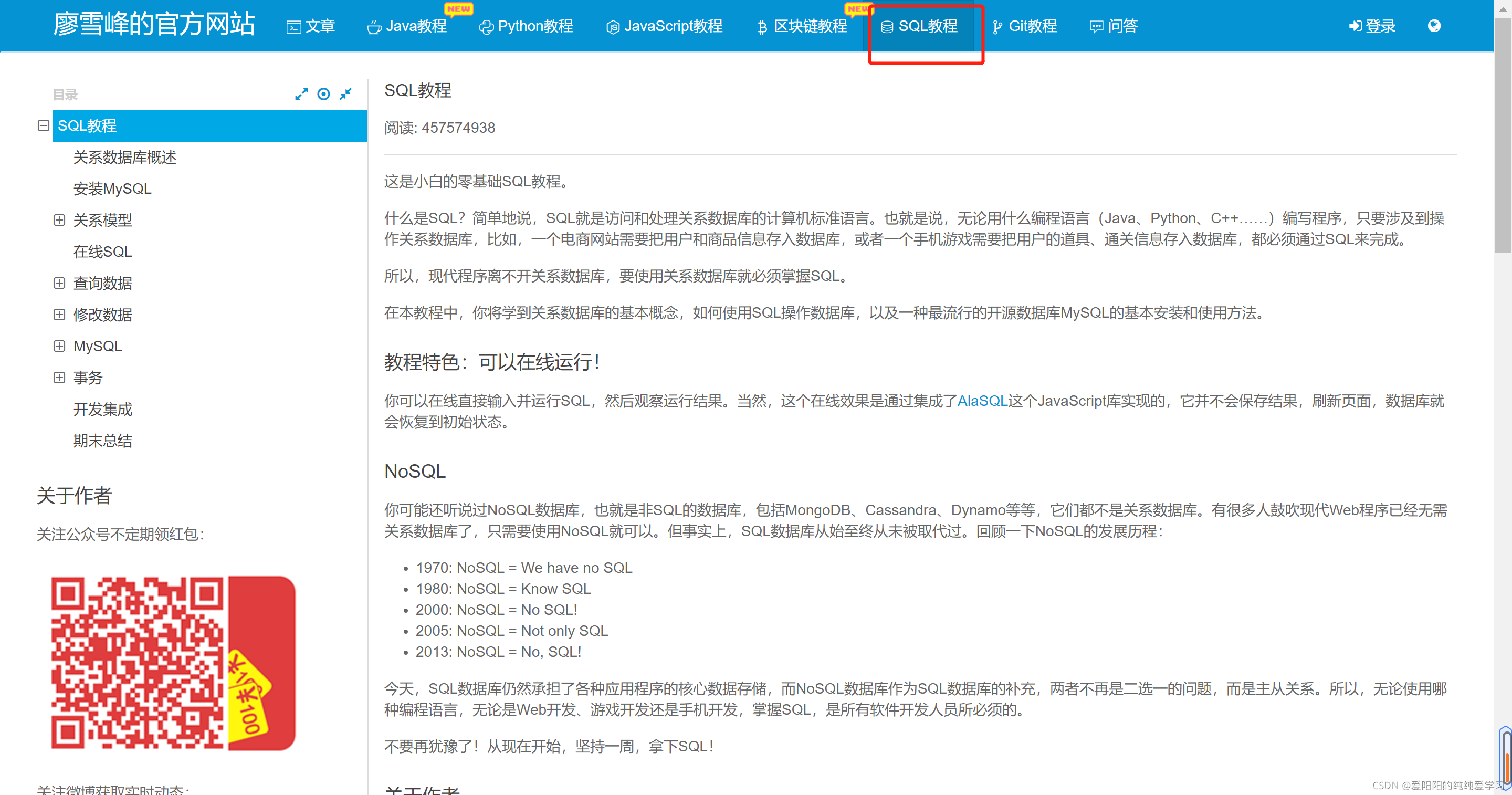
Task: Click the list item 2005: NoSQL = Not only SQL
Action: coord(511,631)
